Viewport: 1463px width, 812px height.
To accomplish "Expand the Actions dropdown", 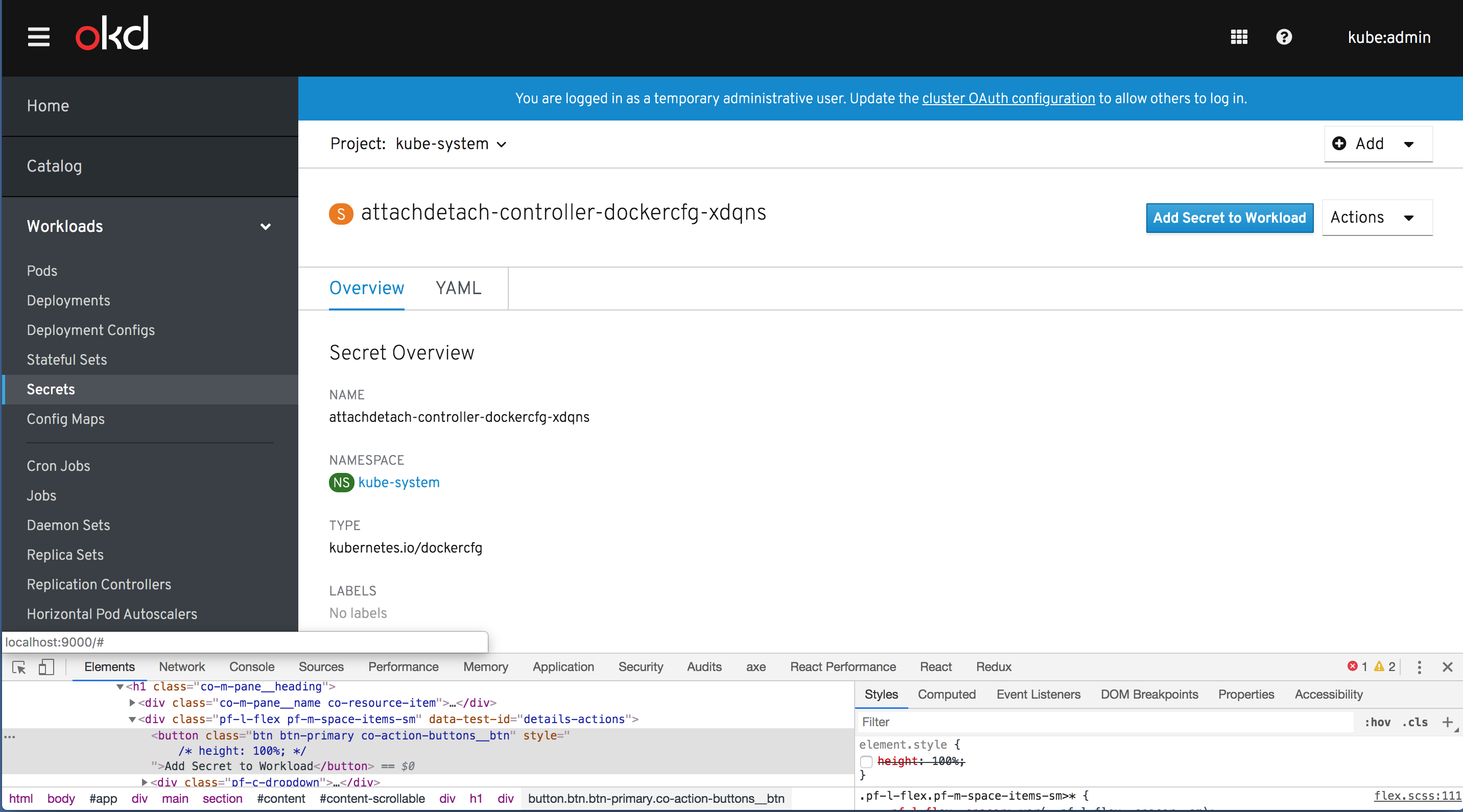I will coord(1376,218).
